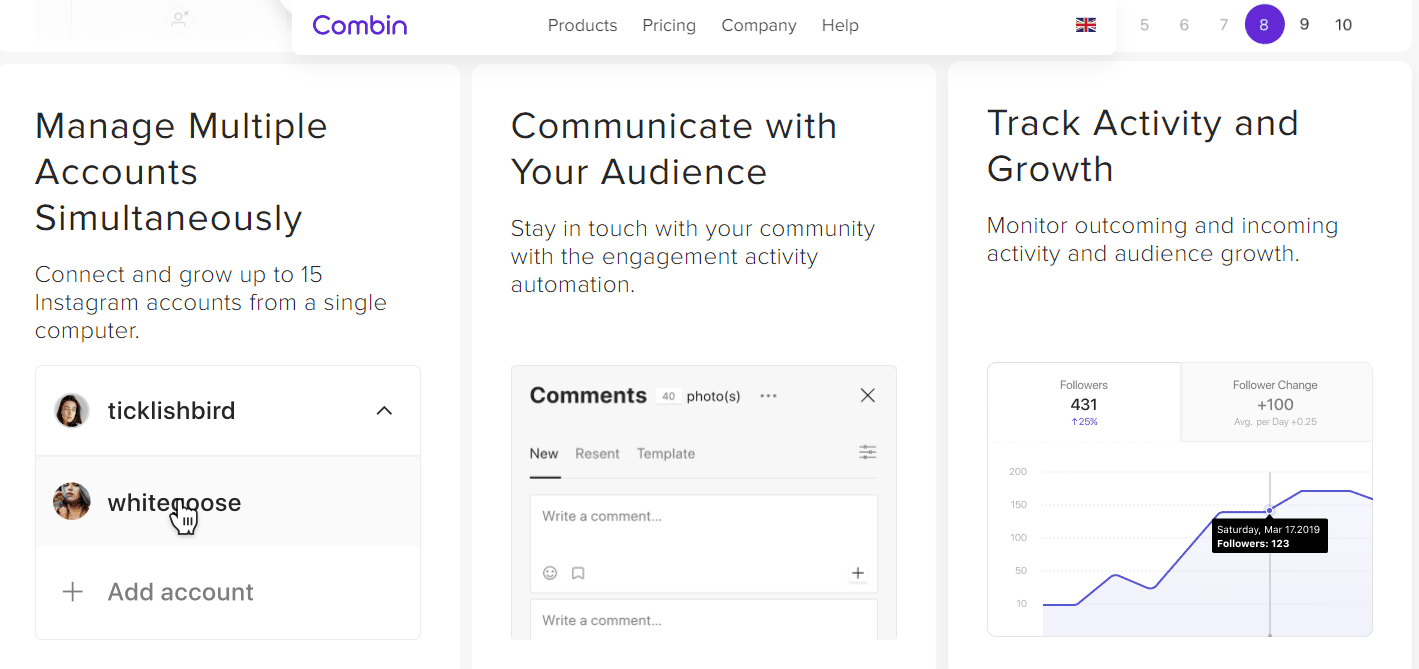Click the Avg. per Day +0.25 text
The width and height of the screenshot is (1419, 669).
[x=1275, y=422]
